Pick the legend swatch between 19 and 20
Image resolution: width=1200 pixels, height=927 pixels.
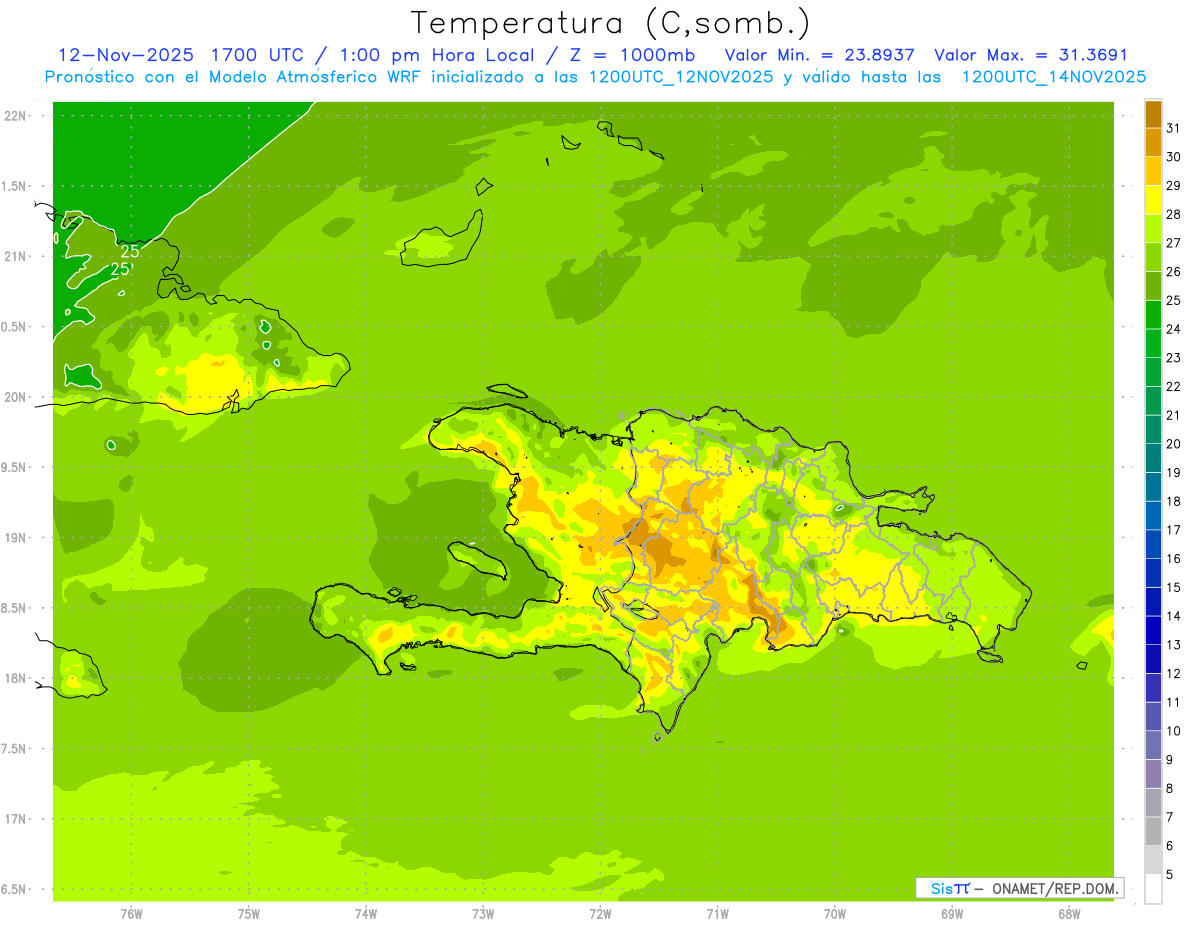tap(1153, 458)
